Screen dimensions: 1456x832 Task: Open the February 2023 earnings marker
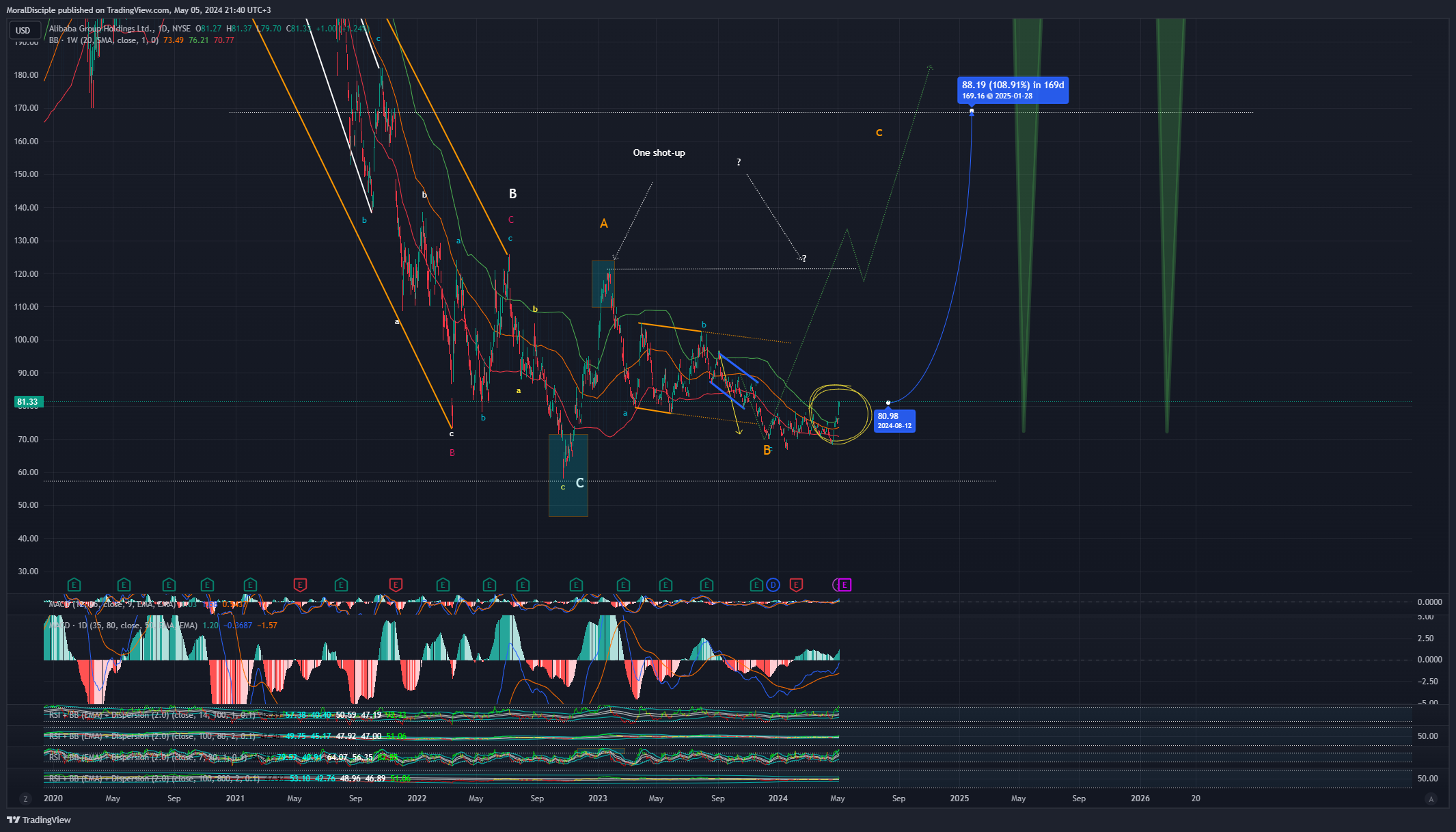(623, 585)
